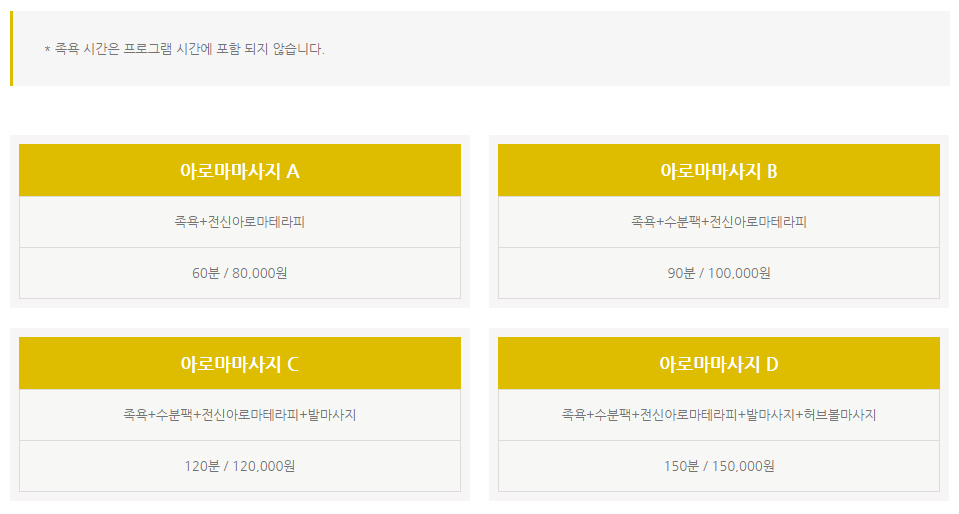The image size is (959, 514).
Task: Click the 아로마마사지 B header
Action: coord(719,170)
